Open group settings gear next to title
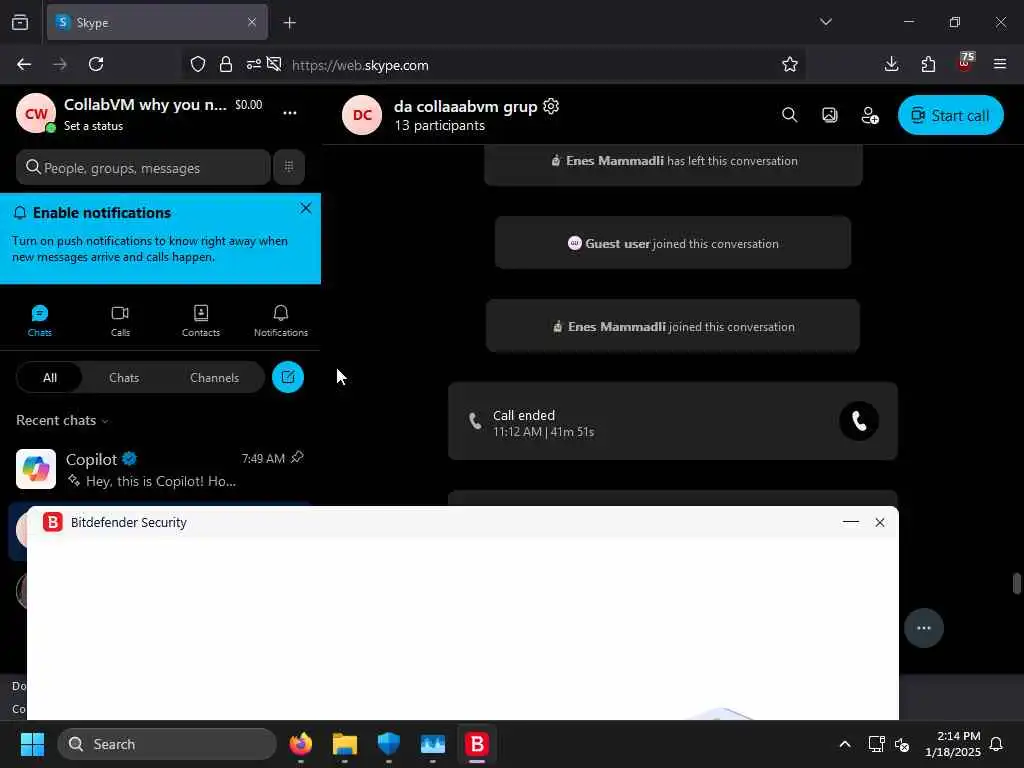Image resolution: width=1024 pixels, height=768 pixels. click(551, 106)
